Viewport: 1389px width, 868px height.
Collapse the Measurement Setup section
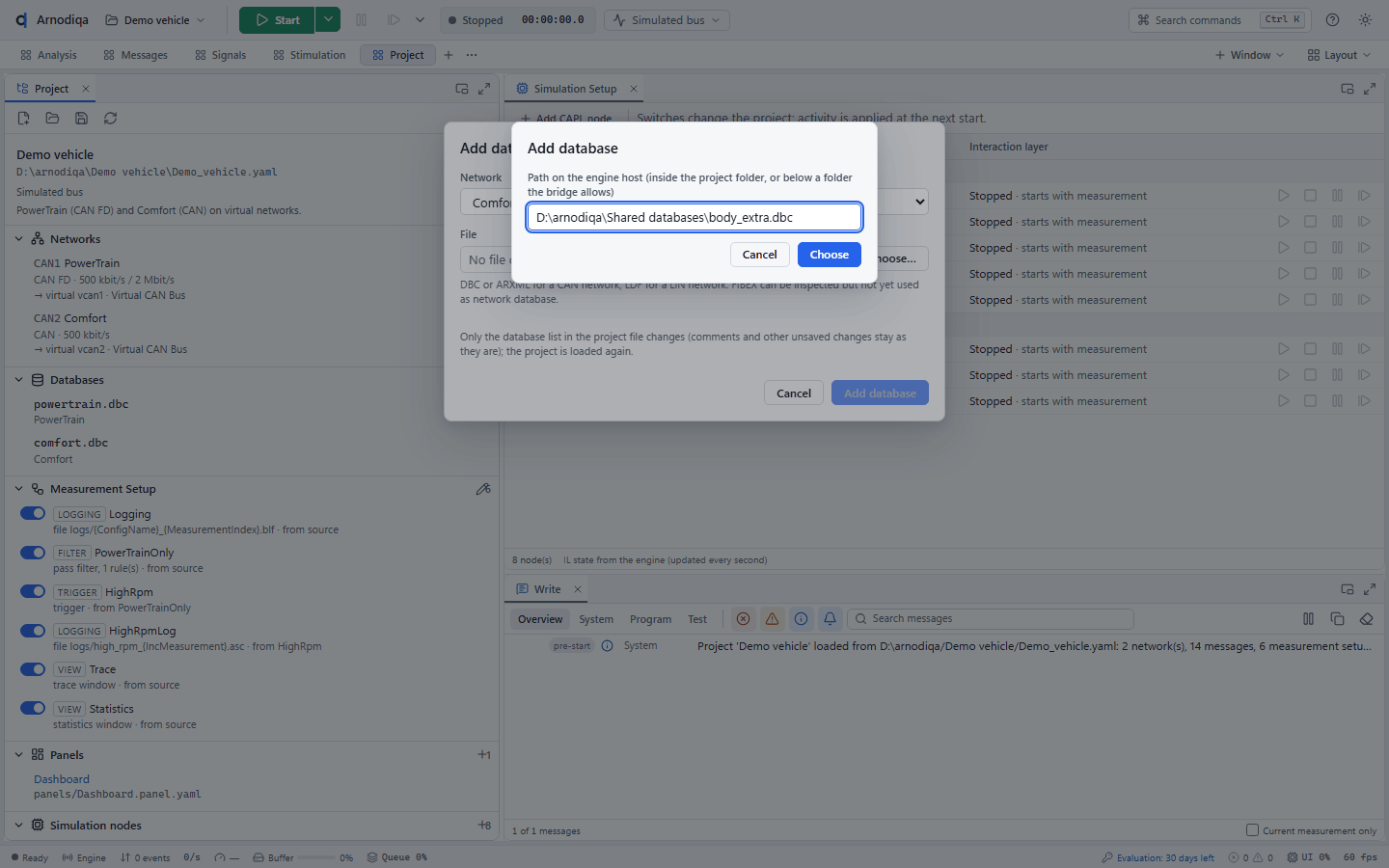[18, 489]
